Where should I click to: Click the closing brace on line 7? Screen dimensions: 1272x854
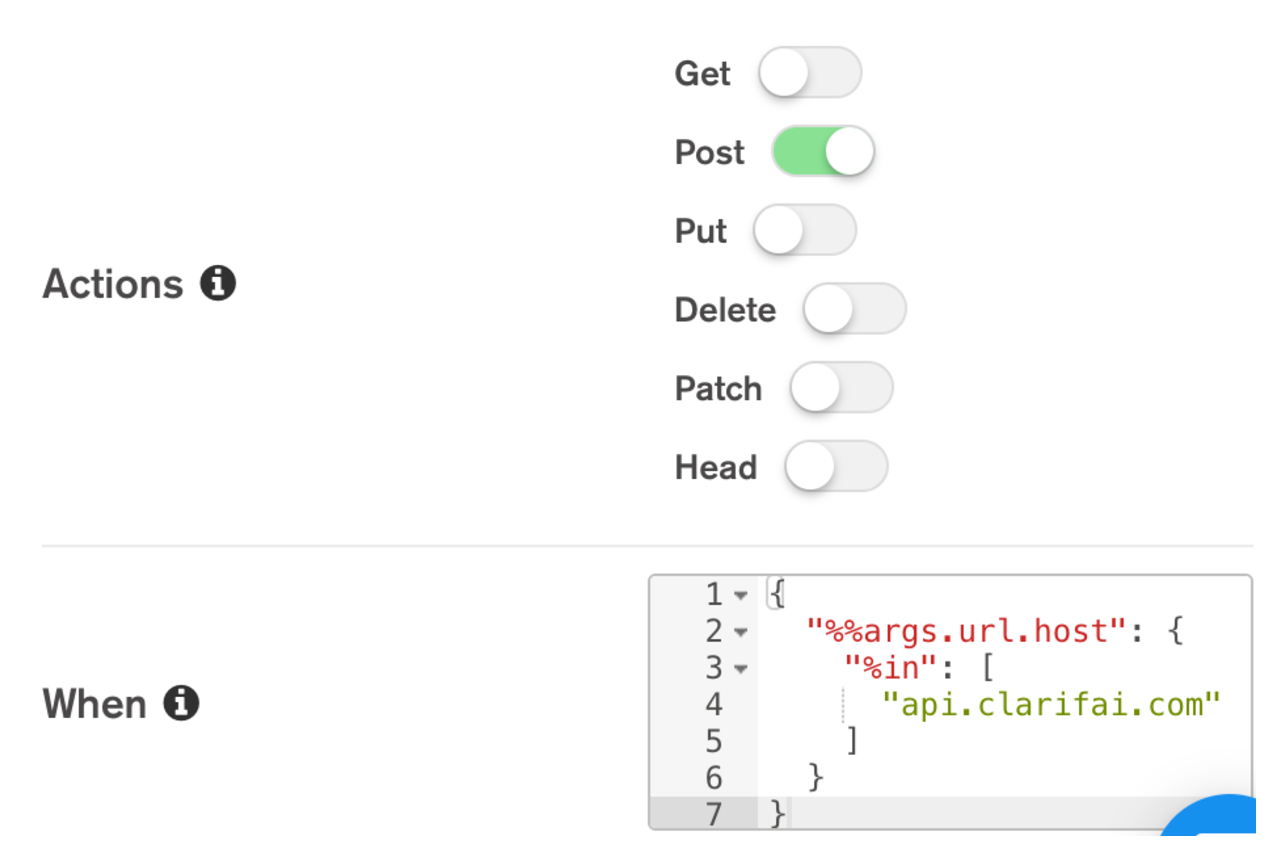click(x=778, y=814)
